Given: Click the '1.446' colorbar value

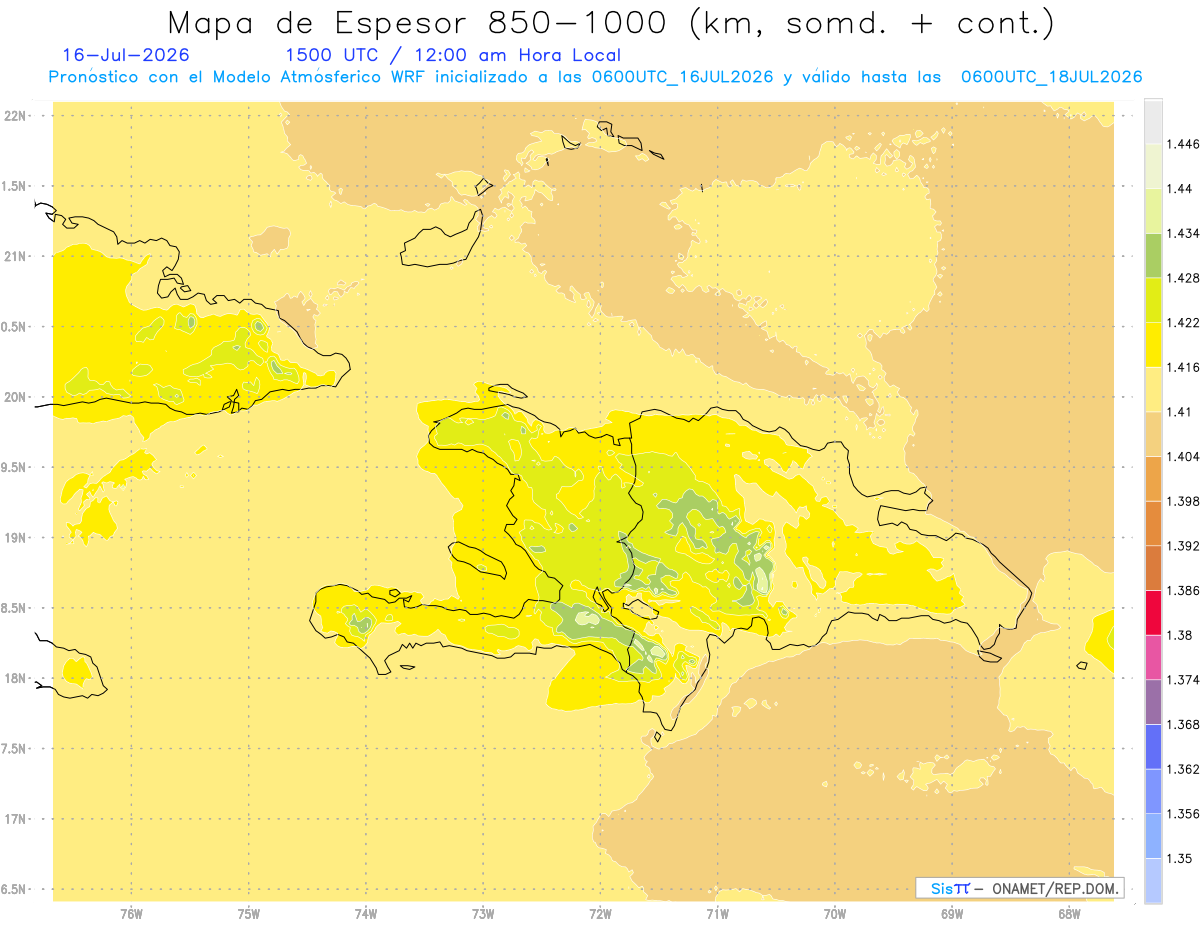Looking at the screenshot, I should [1183, 144].
